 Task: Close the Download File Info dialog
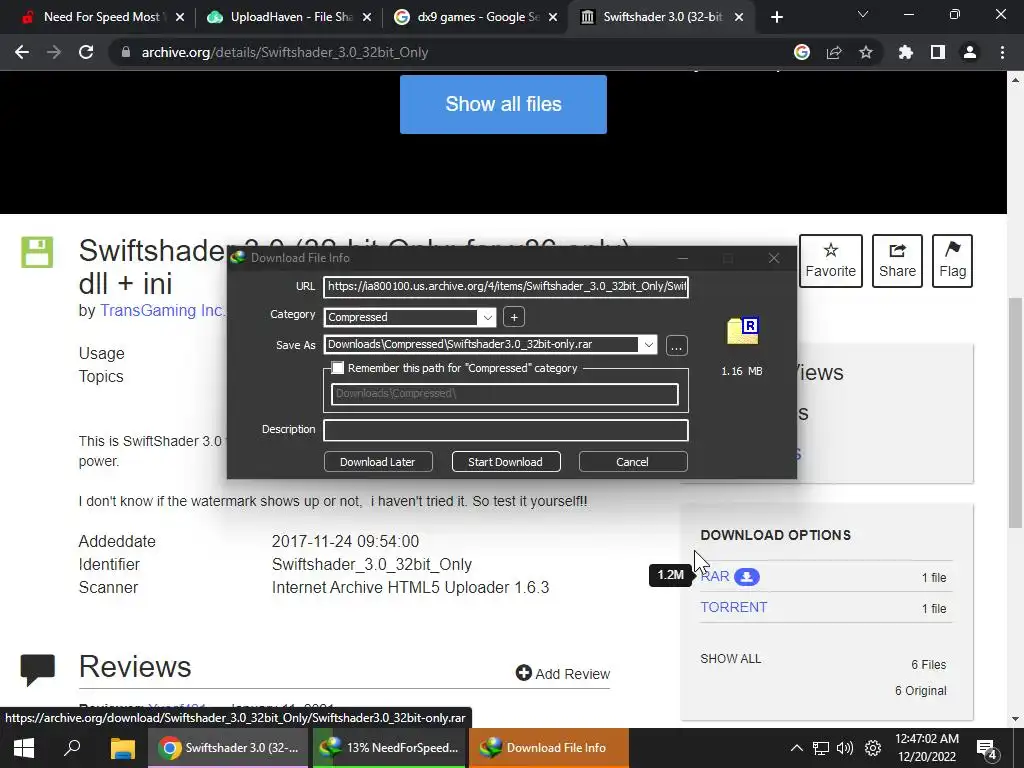774,259
